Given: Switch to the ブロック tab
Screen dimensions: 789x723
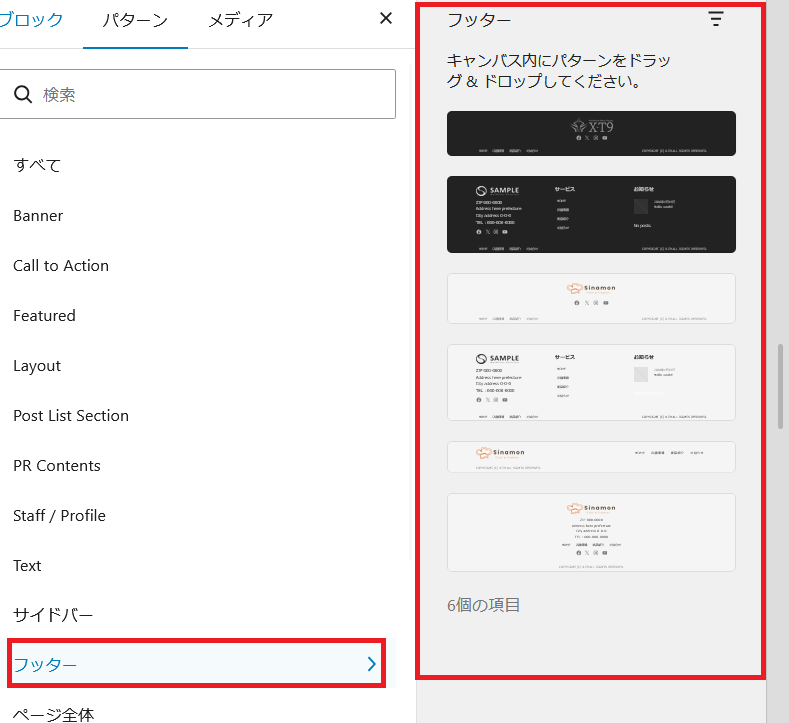Looking at the screenshot, I should 33,20.
